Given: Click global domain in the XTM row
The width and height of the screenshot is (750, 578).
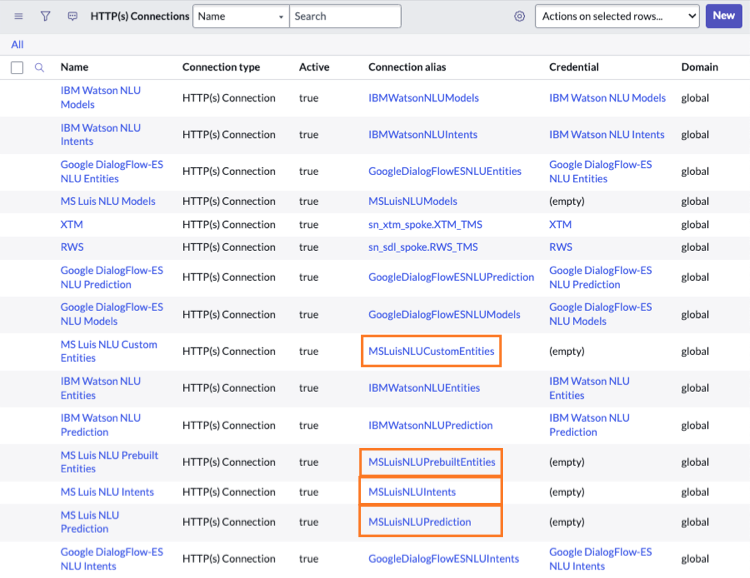Looking at the screenshot, I should coord(695,224).
